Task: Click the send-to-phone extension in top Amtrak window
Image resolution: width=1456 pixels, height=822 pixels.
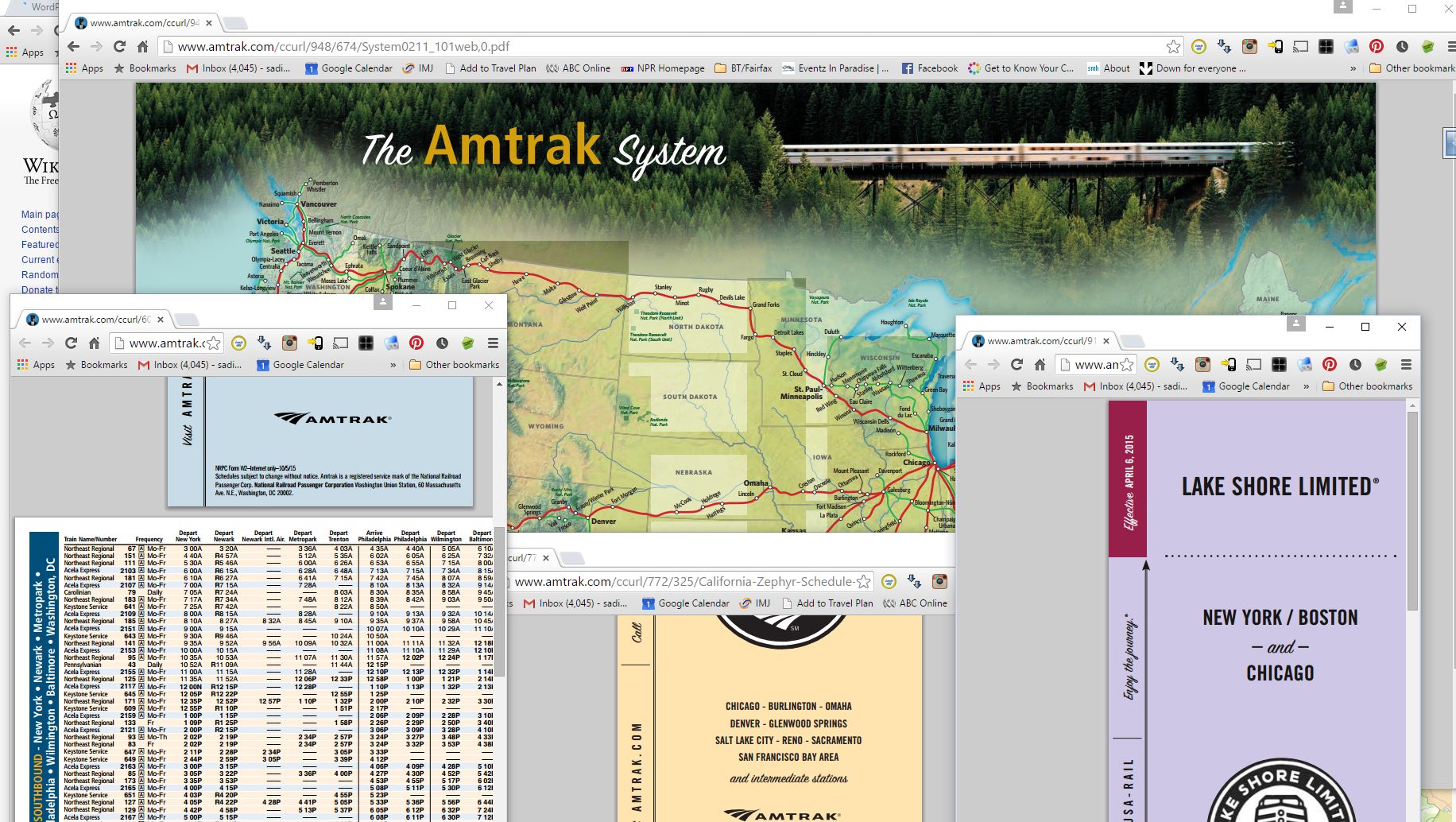Action: click(x=1275, y=47)
